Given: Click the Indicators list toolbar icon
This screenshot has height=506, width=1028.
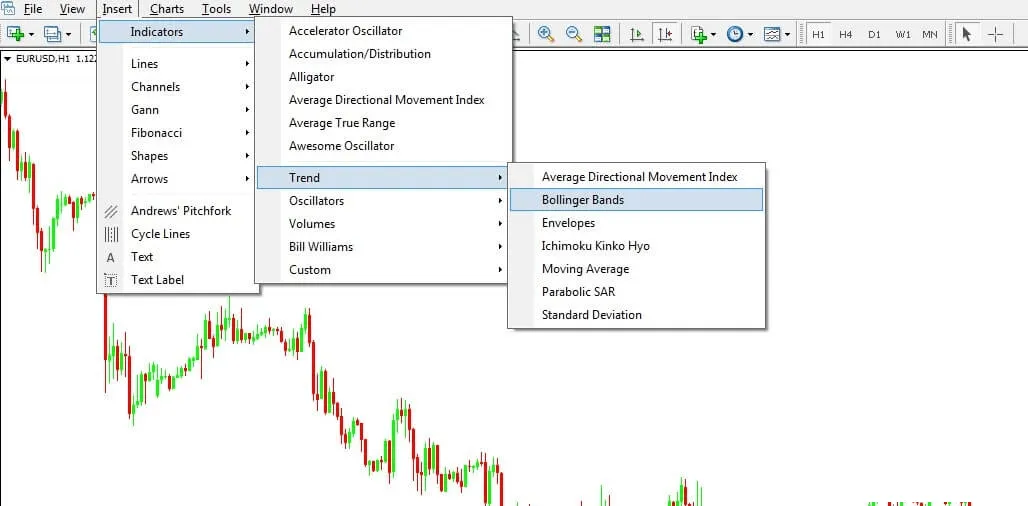Looking at the screenshot, I should [x=699, y=34].
